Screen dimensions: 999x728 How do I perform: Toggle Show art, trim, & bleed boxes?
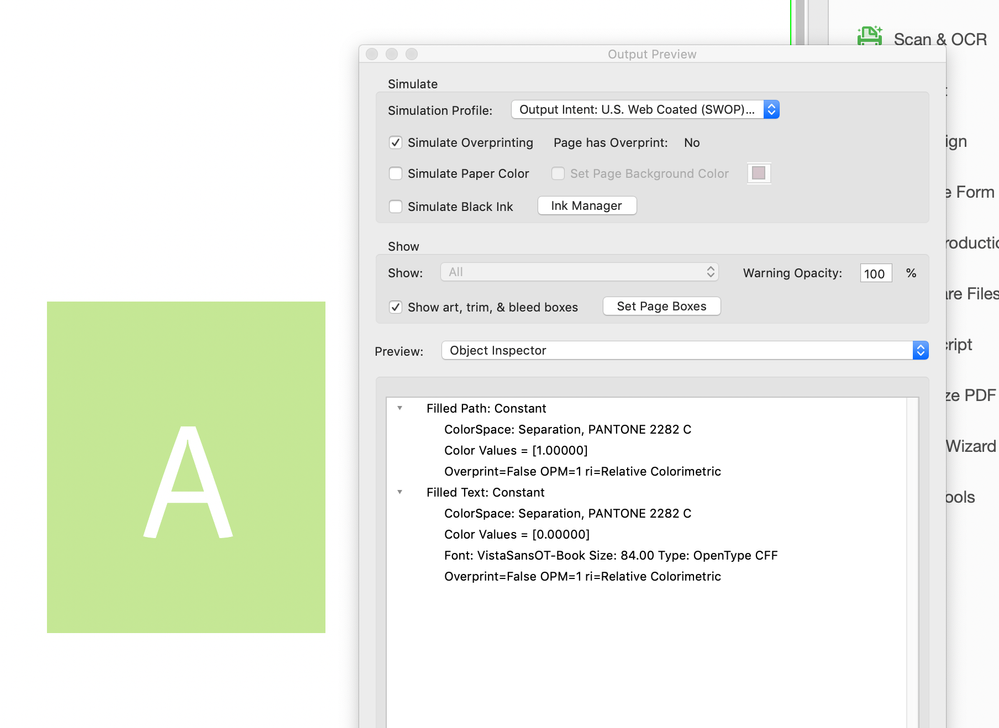coord(396,307)
